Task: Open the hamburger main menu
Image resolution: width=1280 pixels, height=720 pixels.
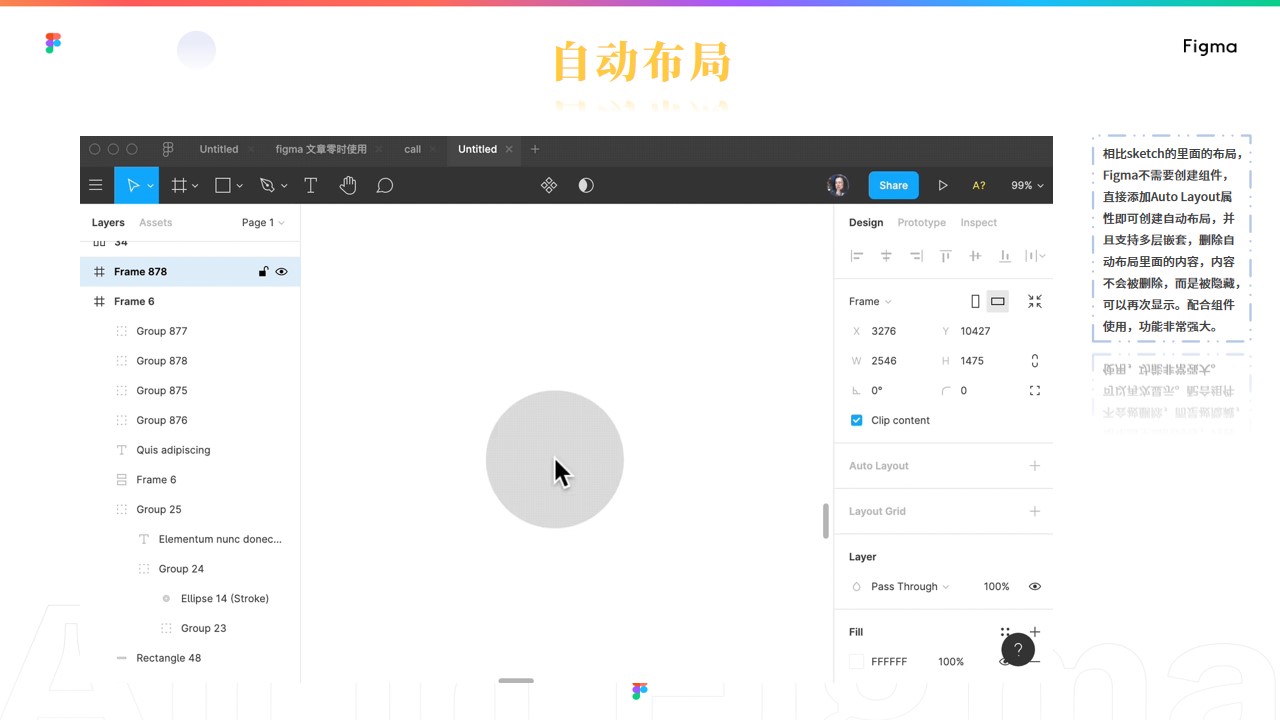Action: [x=96, y=185]
